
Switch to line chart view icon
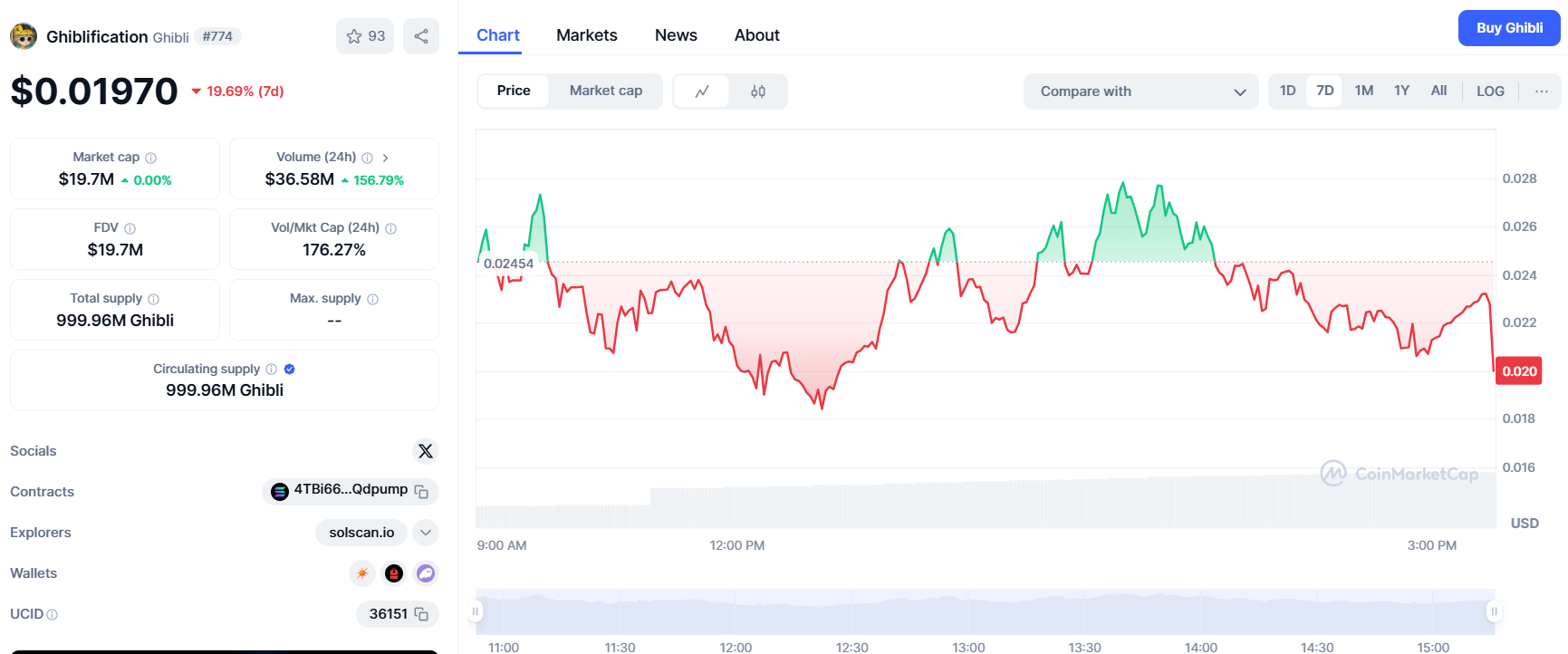[702, 91]
